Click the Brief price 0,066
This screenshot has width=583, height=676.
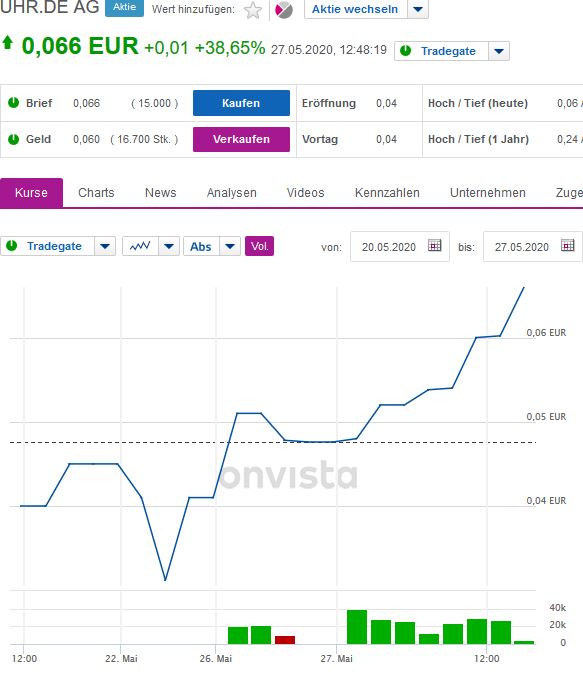[x=86, y=103]
